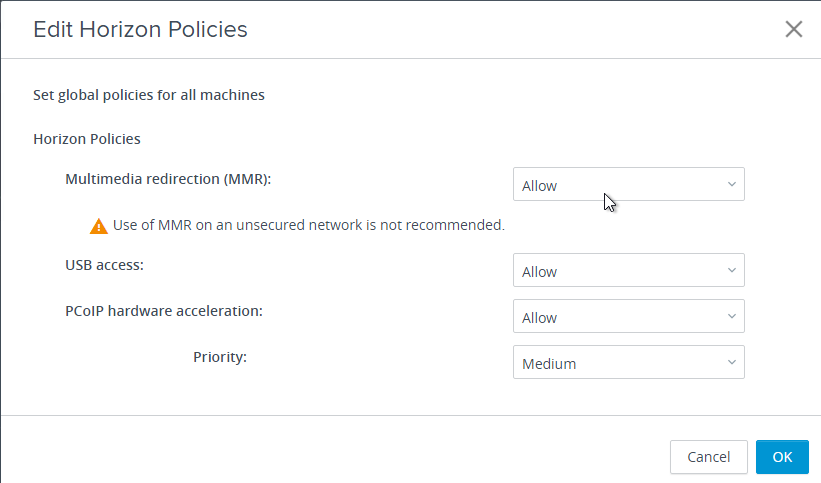Click the Multimedia redirection (MMR) label
Viewport: 821px width, 483px height.
tap(168, 179)
